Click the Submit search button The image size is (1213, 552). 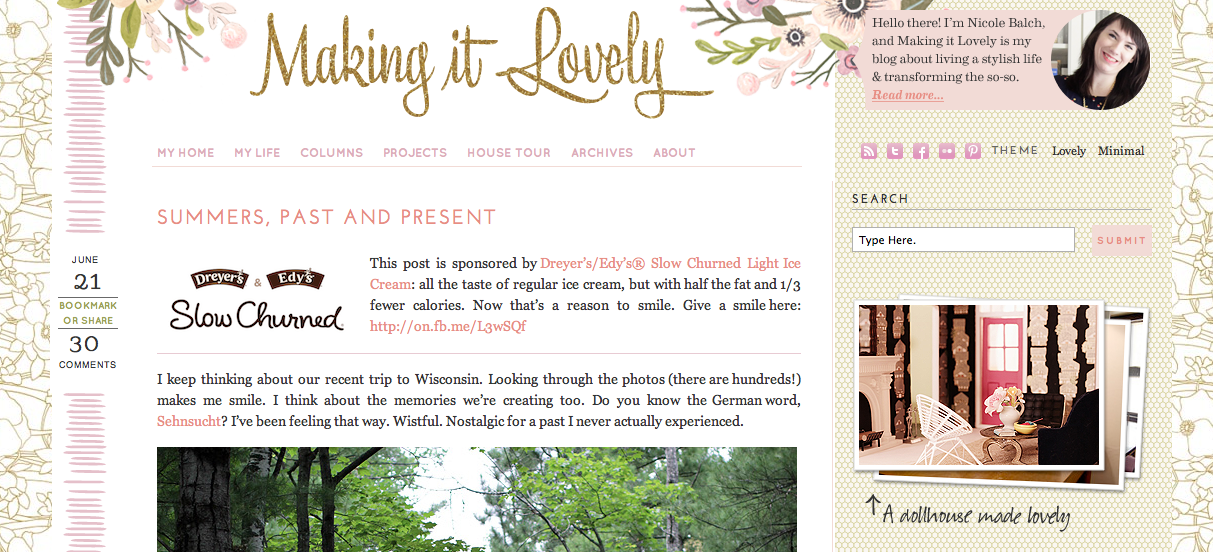pyautogui.click(x=1121, y=240)
